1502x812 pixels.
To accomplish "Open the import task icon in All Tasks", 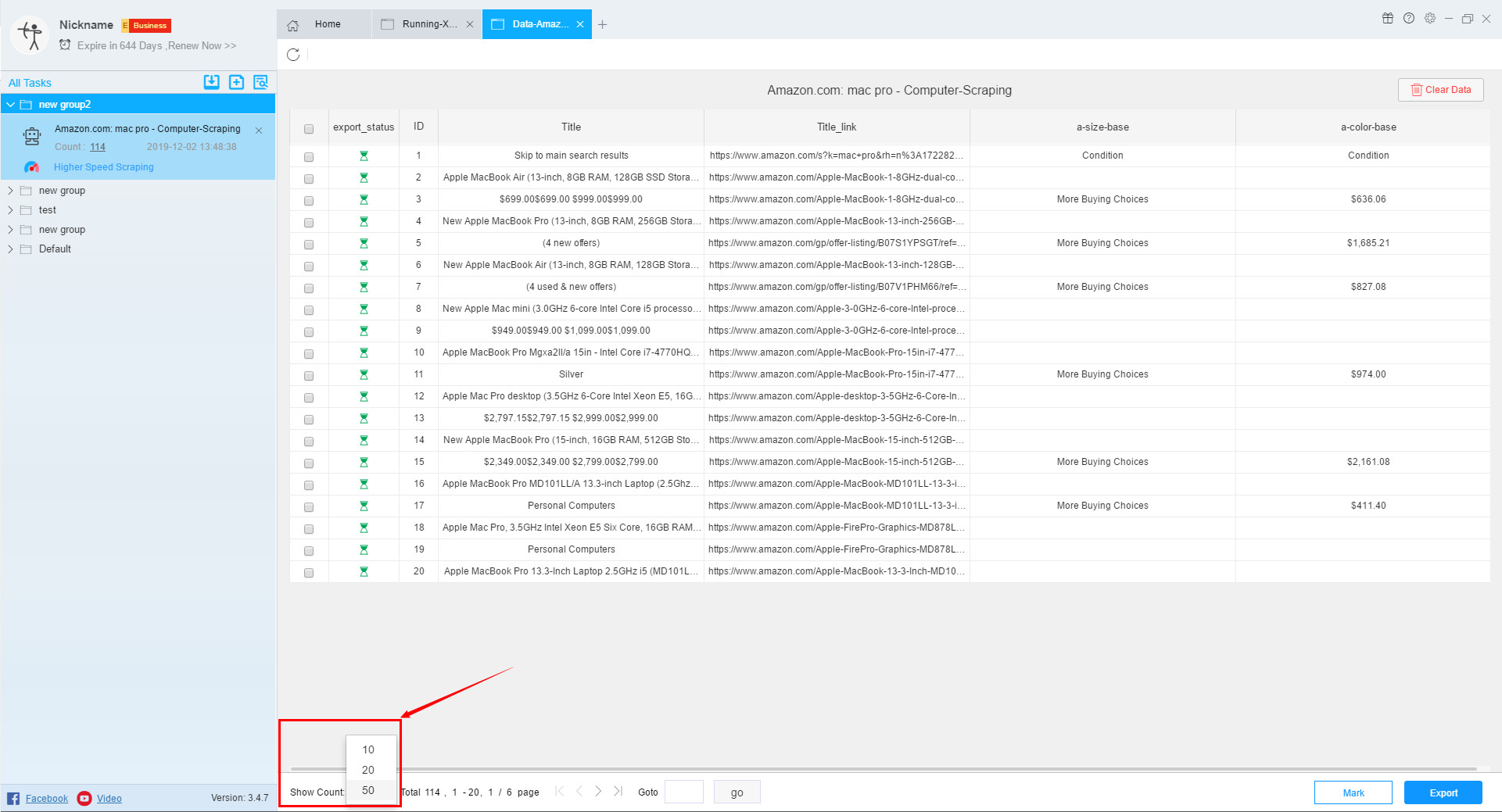I will coord(211,82).
